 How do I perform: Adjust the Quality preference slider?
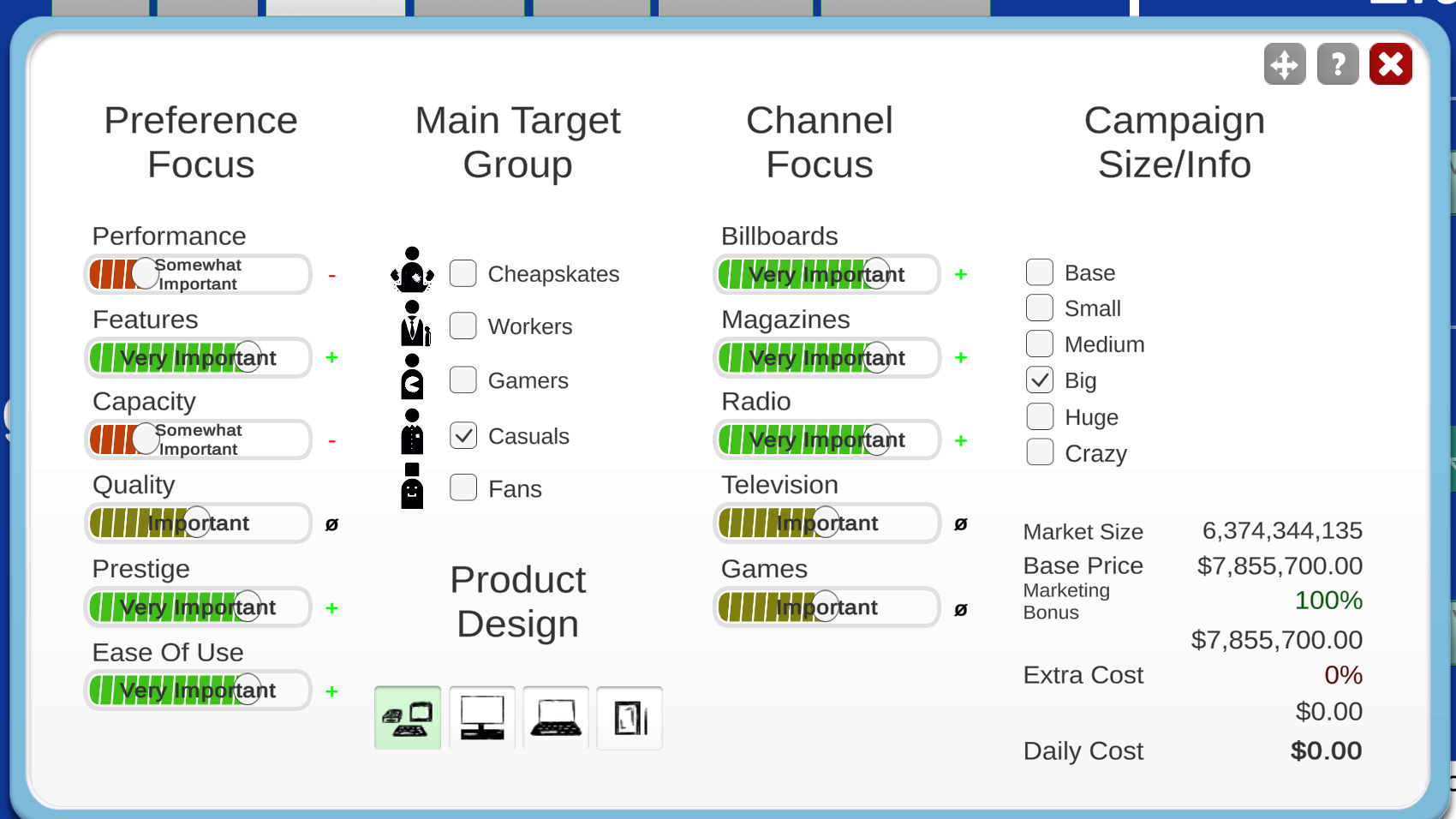tap(198, 523)
